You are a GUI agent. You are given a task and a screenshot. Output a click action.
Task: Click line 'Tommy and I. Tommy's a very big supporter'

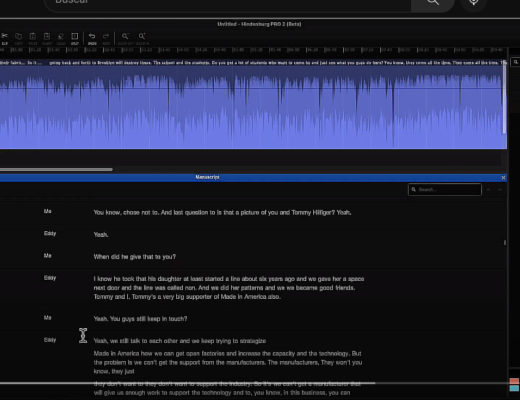187,297
